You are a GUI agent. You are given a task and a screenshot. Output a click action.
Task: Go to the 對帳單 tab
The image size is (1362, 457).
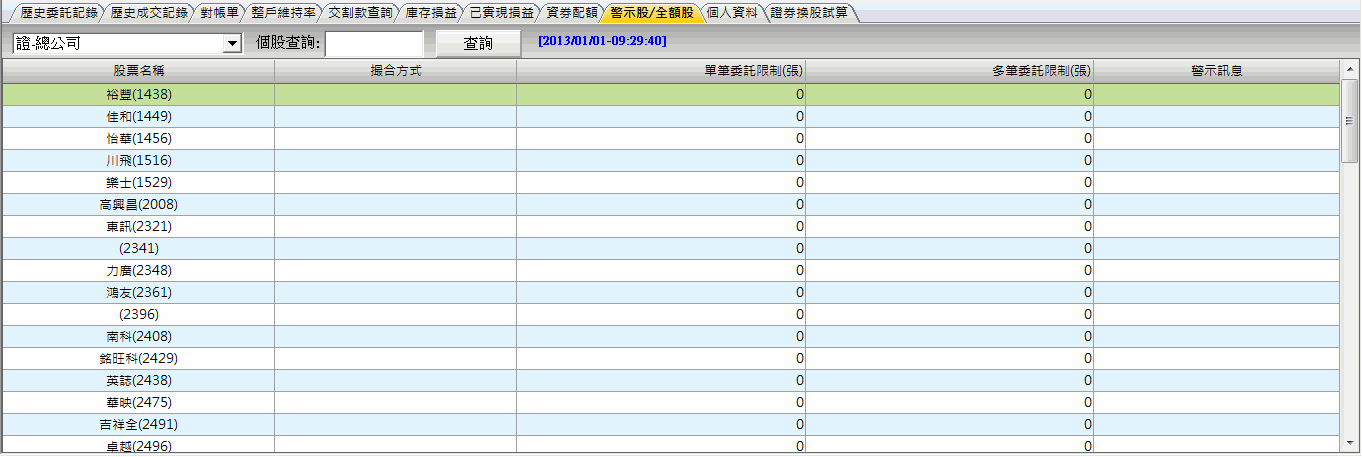point(219,13)
